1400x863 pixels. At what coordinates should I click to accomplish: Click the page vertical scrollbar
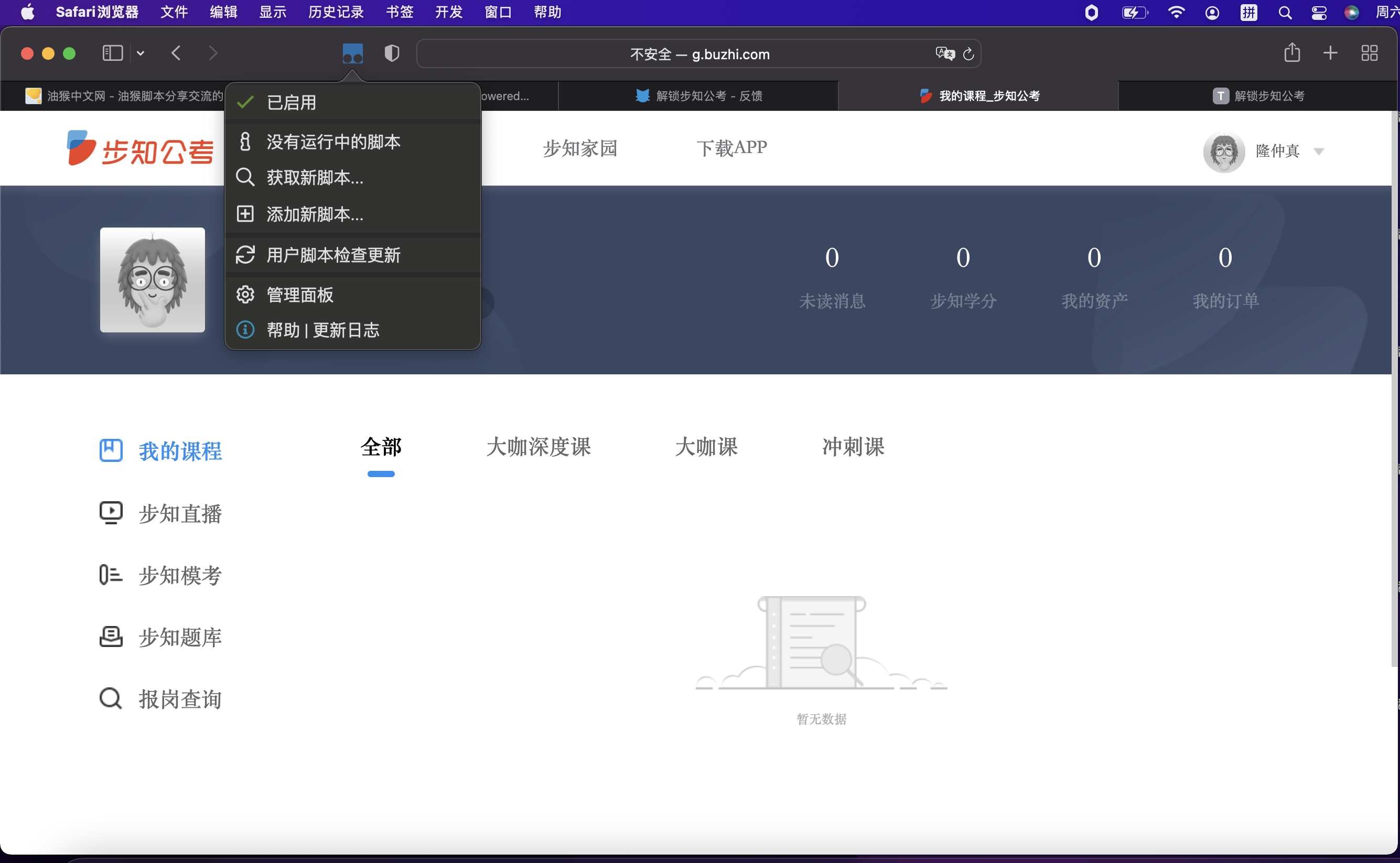tap(1395, 388)
